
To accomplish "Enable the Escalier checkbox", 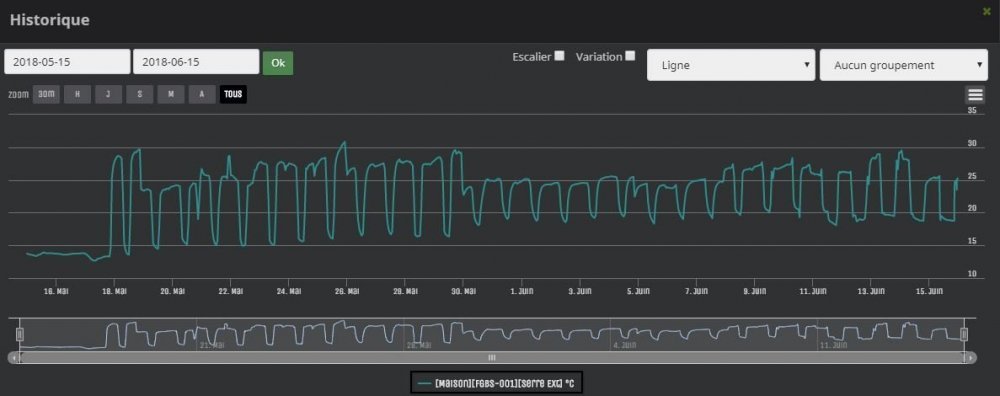I will pyautogui.click(x=559, y=55).
